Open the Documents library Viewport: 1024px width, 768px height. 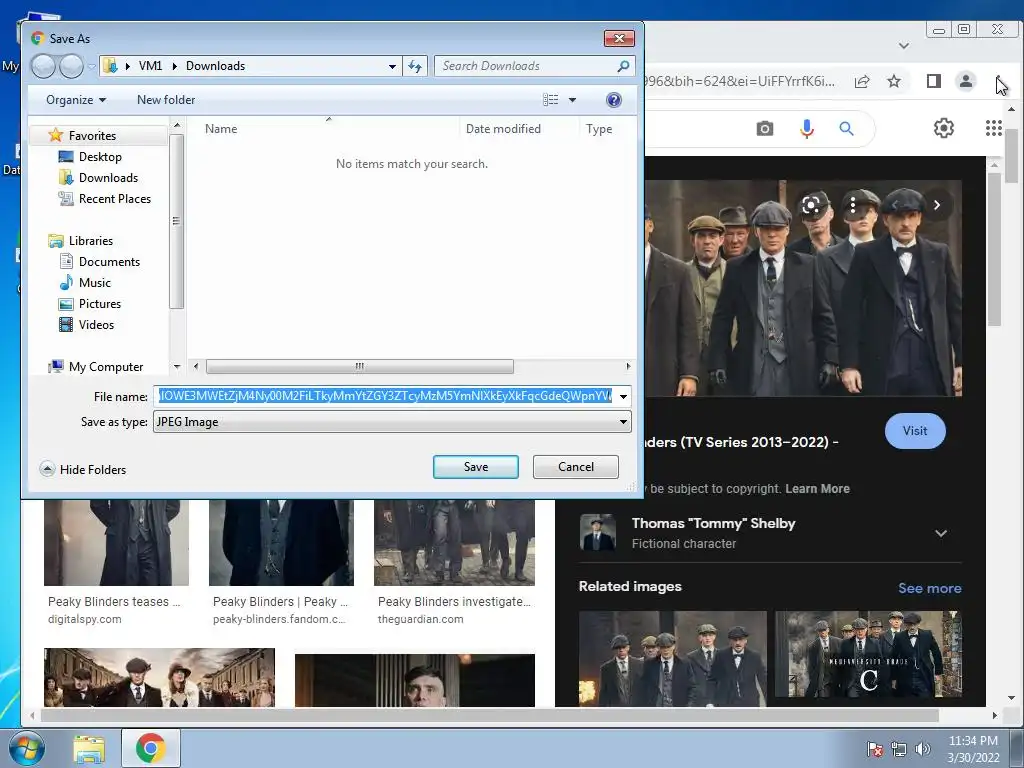click(x=109, y=262)
